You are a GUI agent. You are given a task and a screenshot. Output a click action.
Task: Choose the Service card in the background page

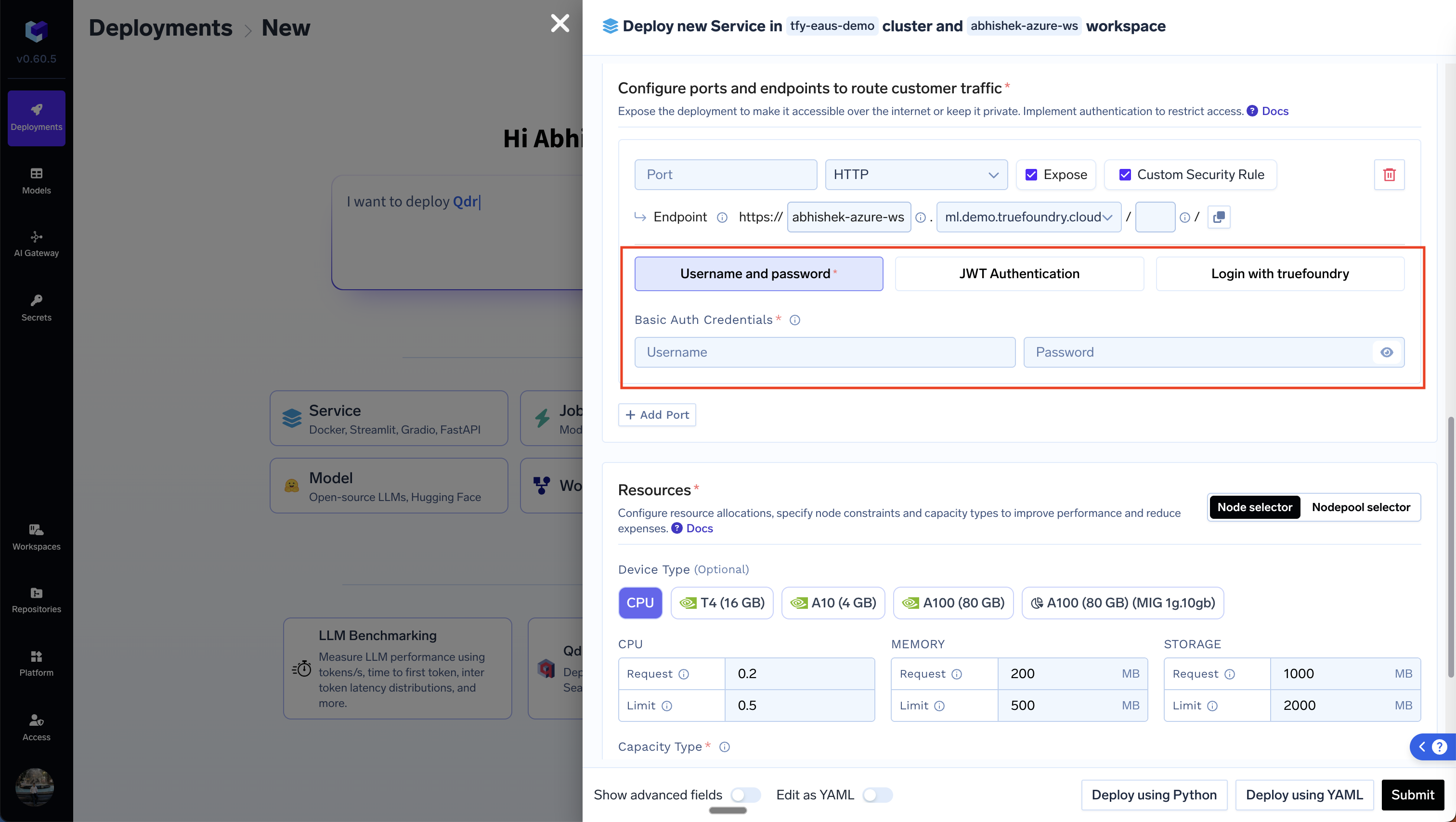389,419
